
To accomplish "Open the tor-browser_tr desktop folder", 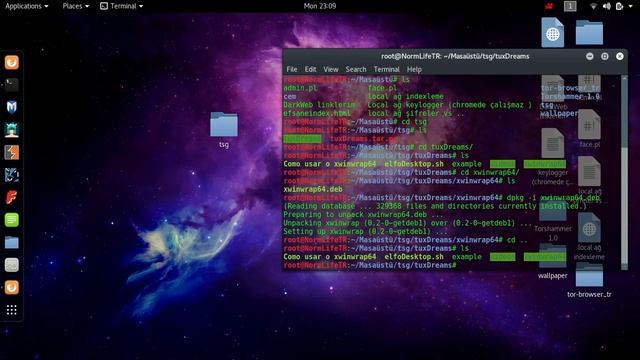I will [x=589, y=276].
